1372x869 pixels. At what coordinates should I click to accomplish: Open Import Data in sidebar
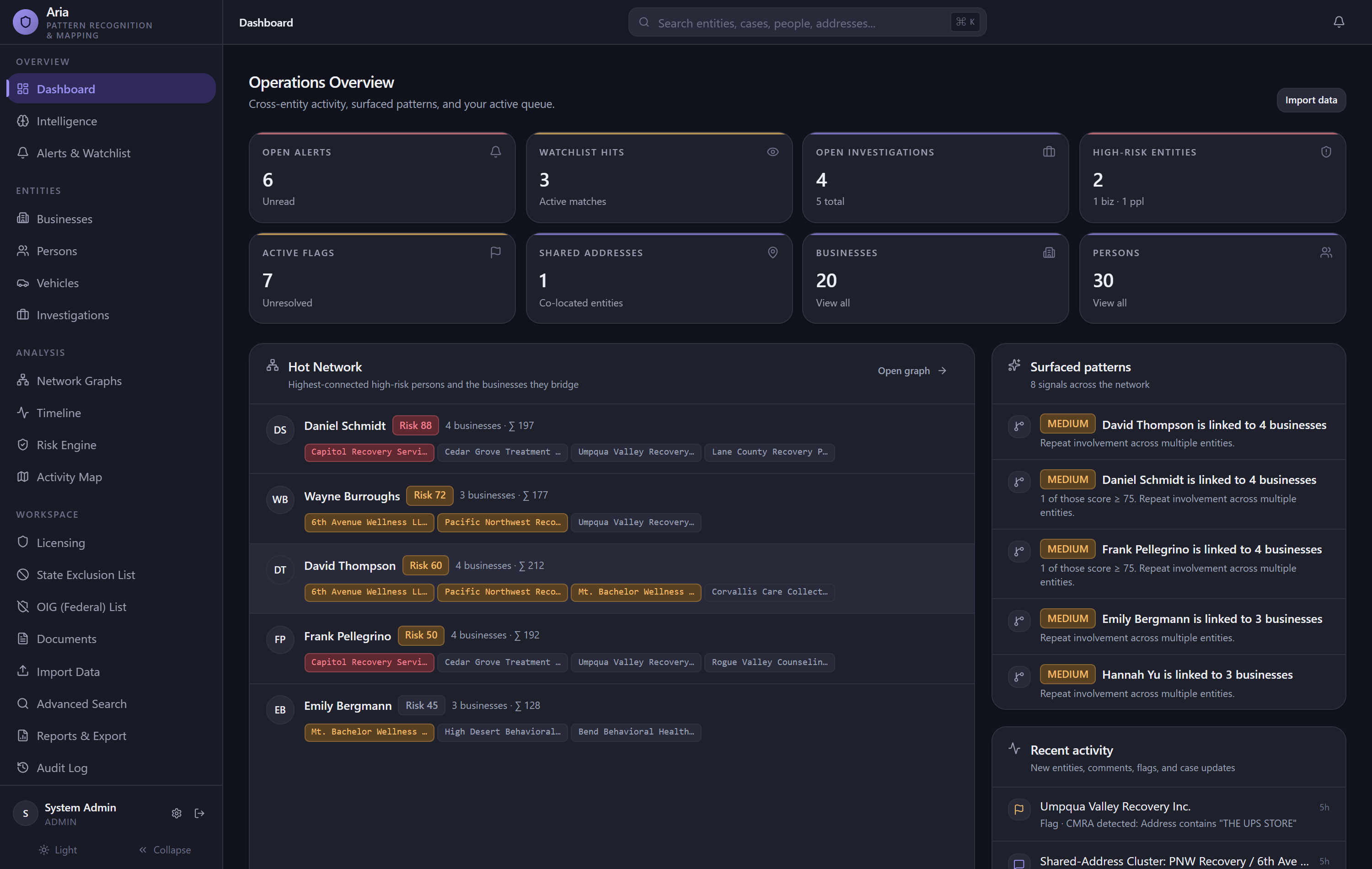pyautogui.click(x=111, y=671)
